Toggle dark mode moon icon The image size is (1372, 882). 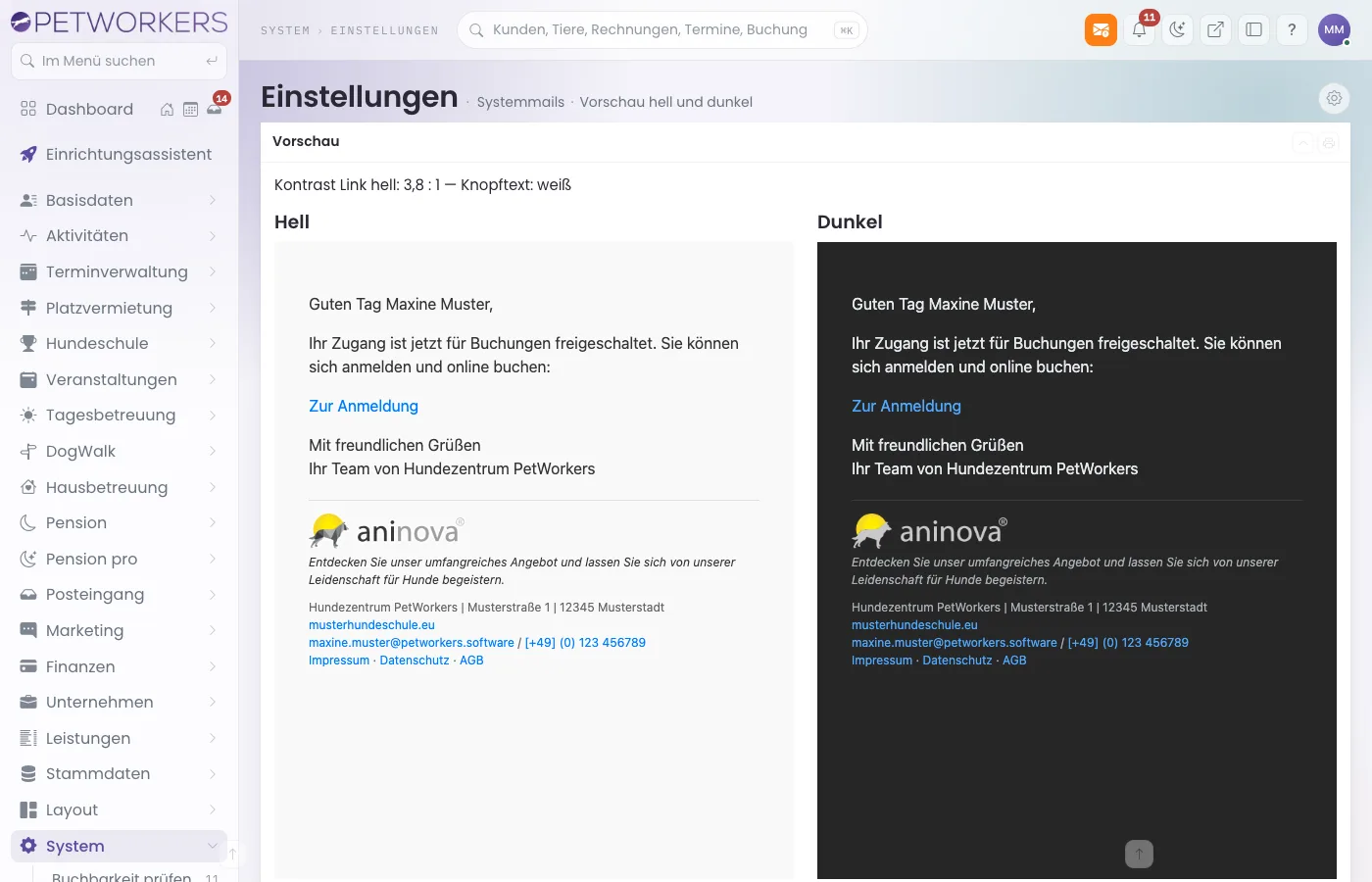1177,29
